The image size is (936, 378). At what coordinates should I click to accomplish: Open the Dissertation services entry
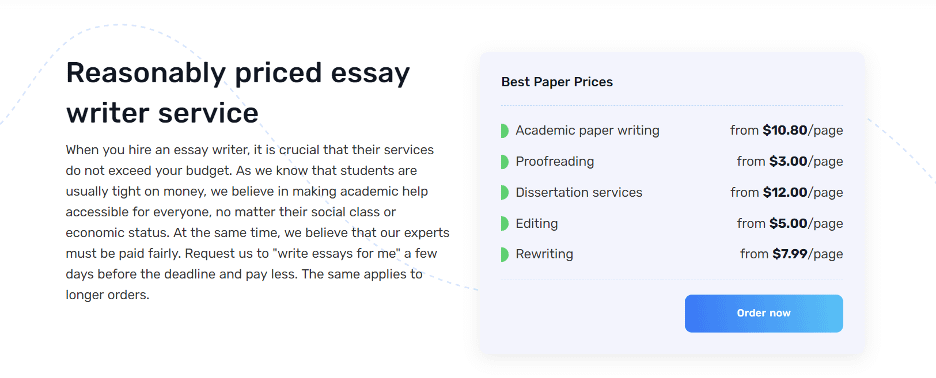click(x=579, y=193)
